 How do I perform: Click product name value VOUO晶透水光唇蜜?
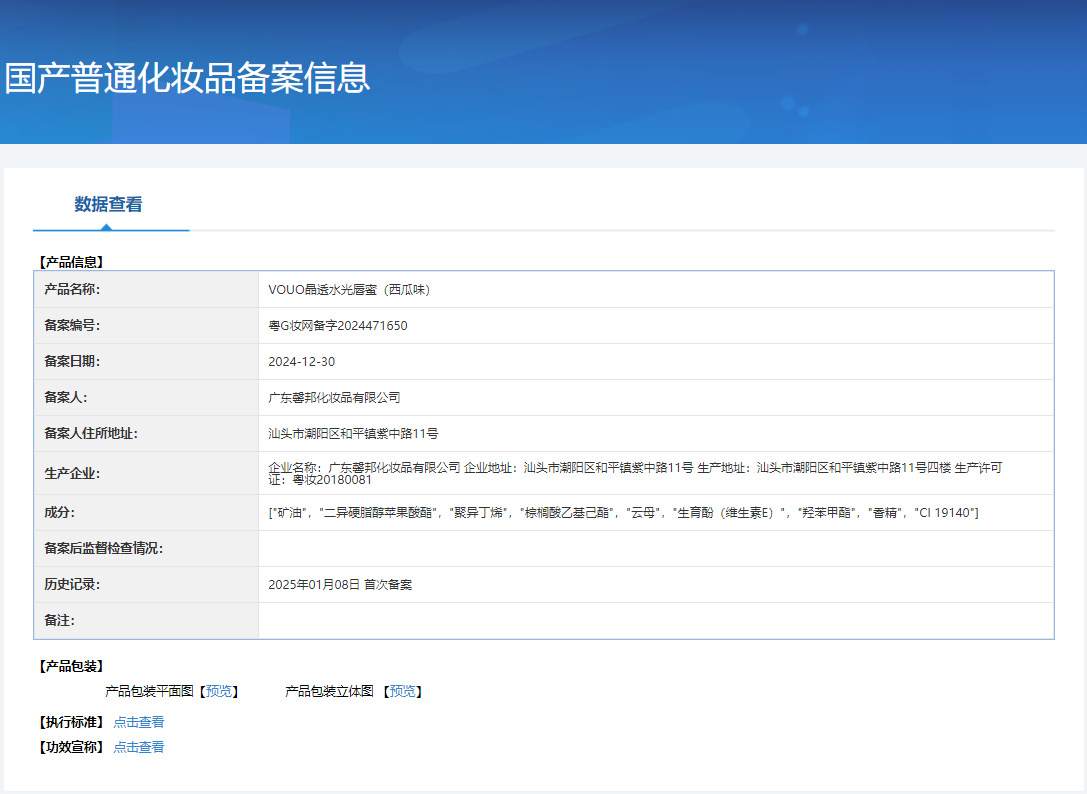(349, 290)
